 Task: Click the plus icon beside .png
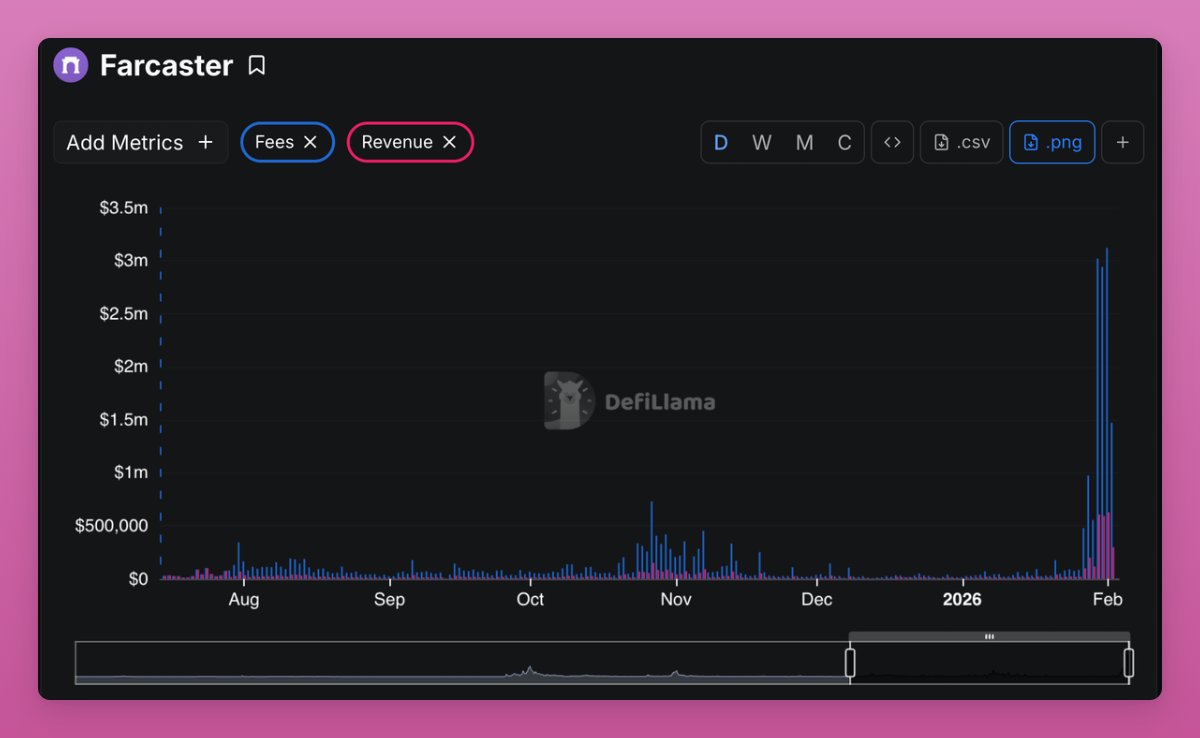pyautogui.click(x=1122, y=142)
